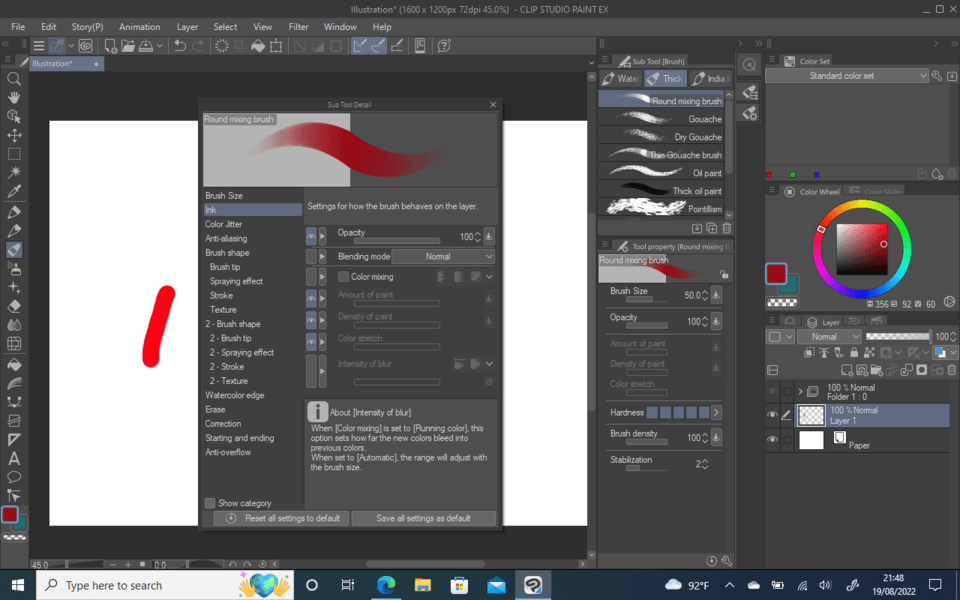Open the Blending mode dropdown
This screenshot has height=600, width=960.
pos(443,256)
